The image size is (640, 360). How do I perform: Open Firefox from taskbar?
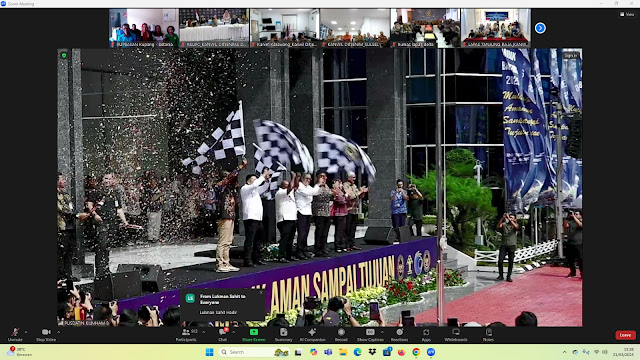point(401,352)
